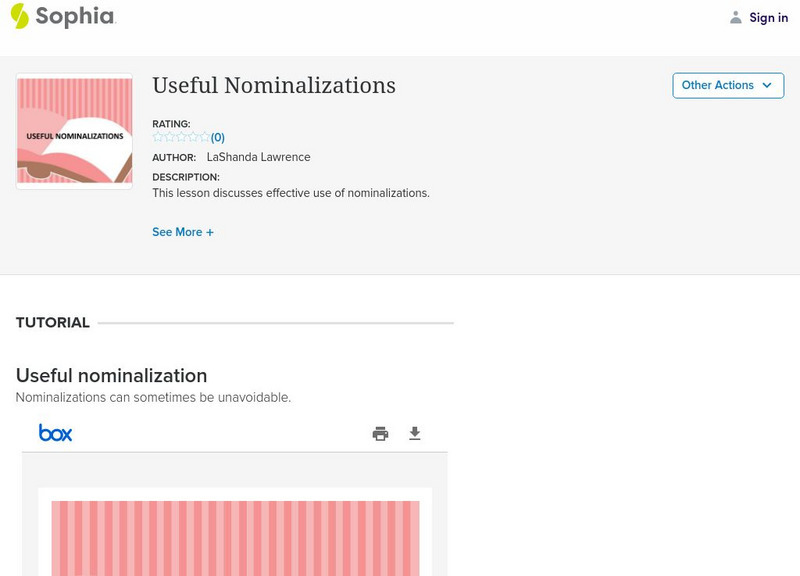Screen dimensions: 800x576
Task: Click the Useful Nominalizations cover thumbnail
Action: tap(74, 130)
